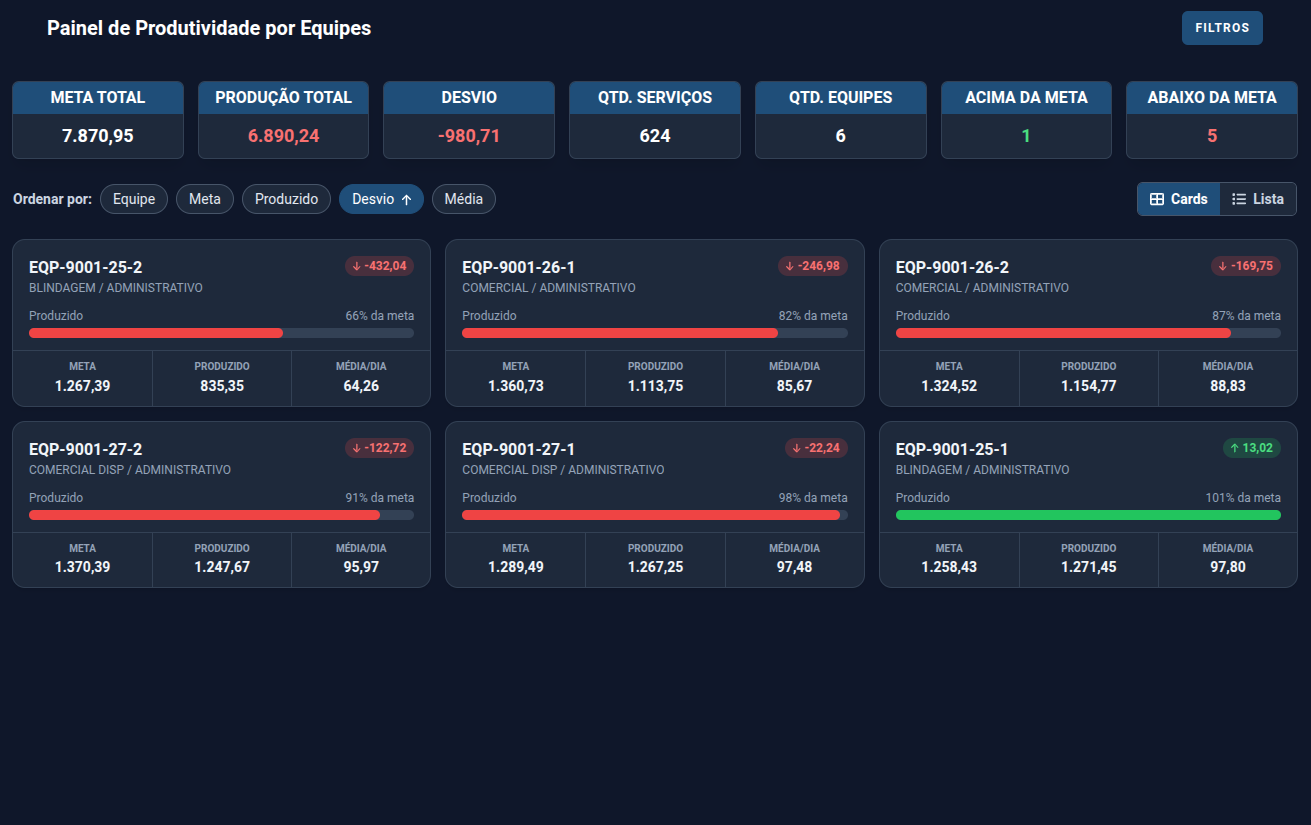Image resolution: width=1311 pixels, height=825 pixels.
Task: Click the EQP-9001-25-2 progress bar
Action: pyautogui.click(x=221, y=333)
